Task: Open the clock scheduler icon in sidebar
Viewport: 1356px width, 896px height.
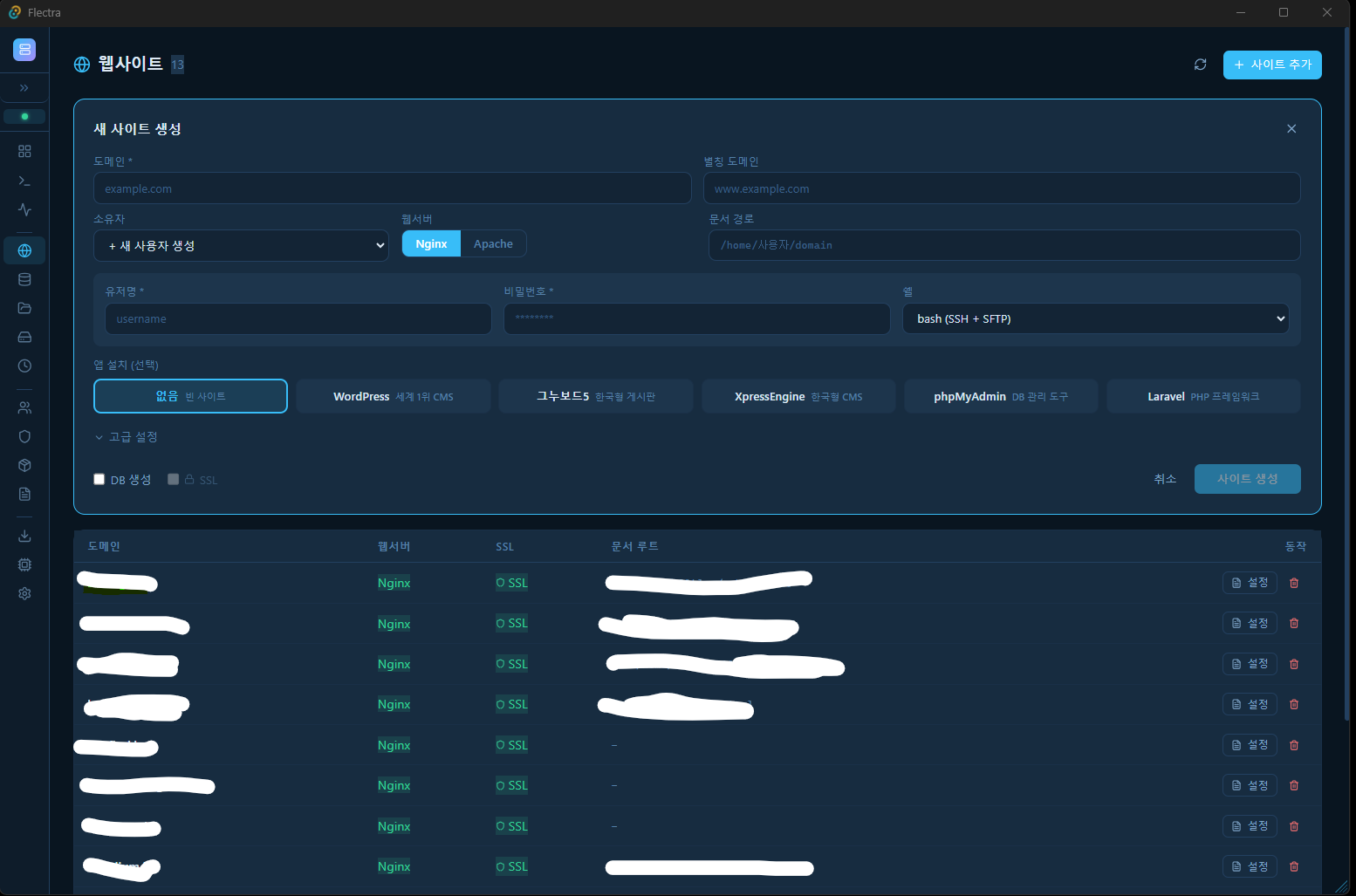Action: pyautogui.click(x=24, y=366)
